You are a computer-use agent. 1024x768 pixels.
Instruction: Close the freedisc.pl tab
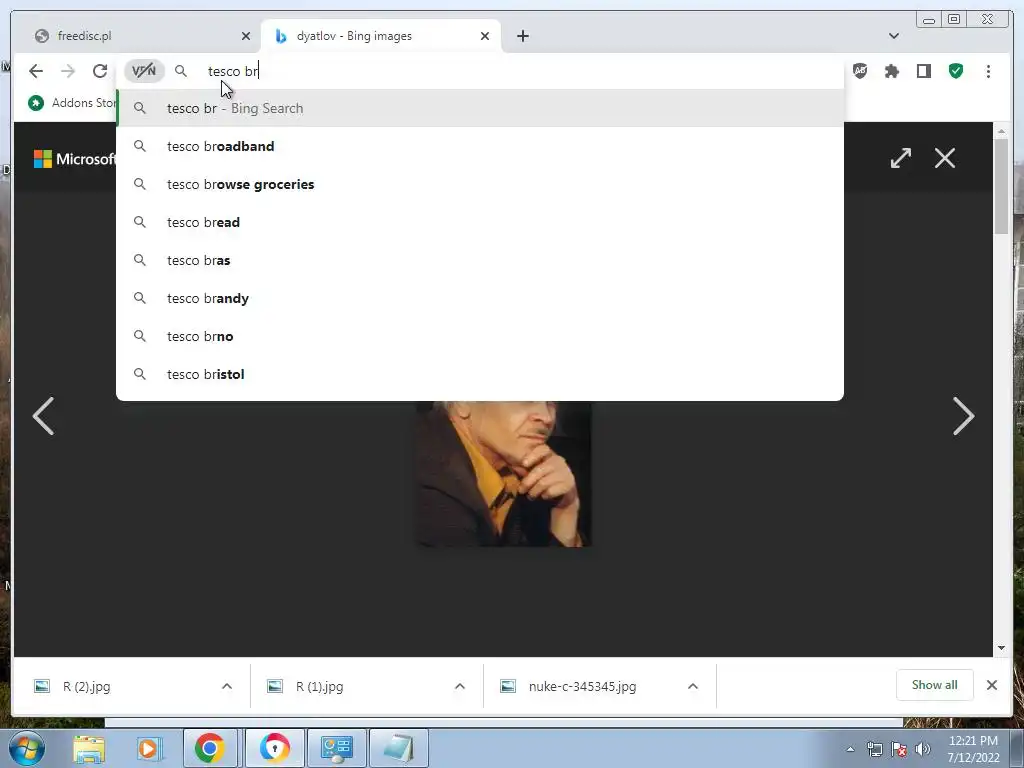(x=246, y=36)
